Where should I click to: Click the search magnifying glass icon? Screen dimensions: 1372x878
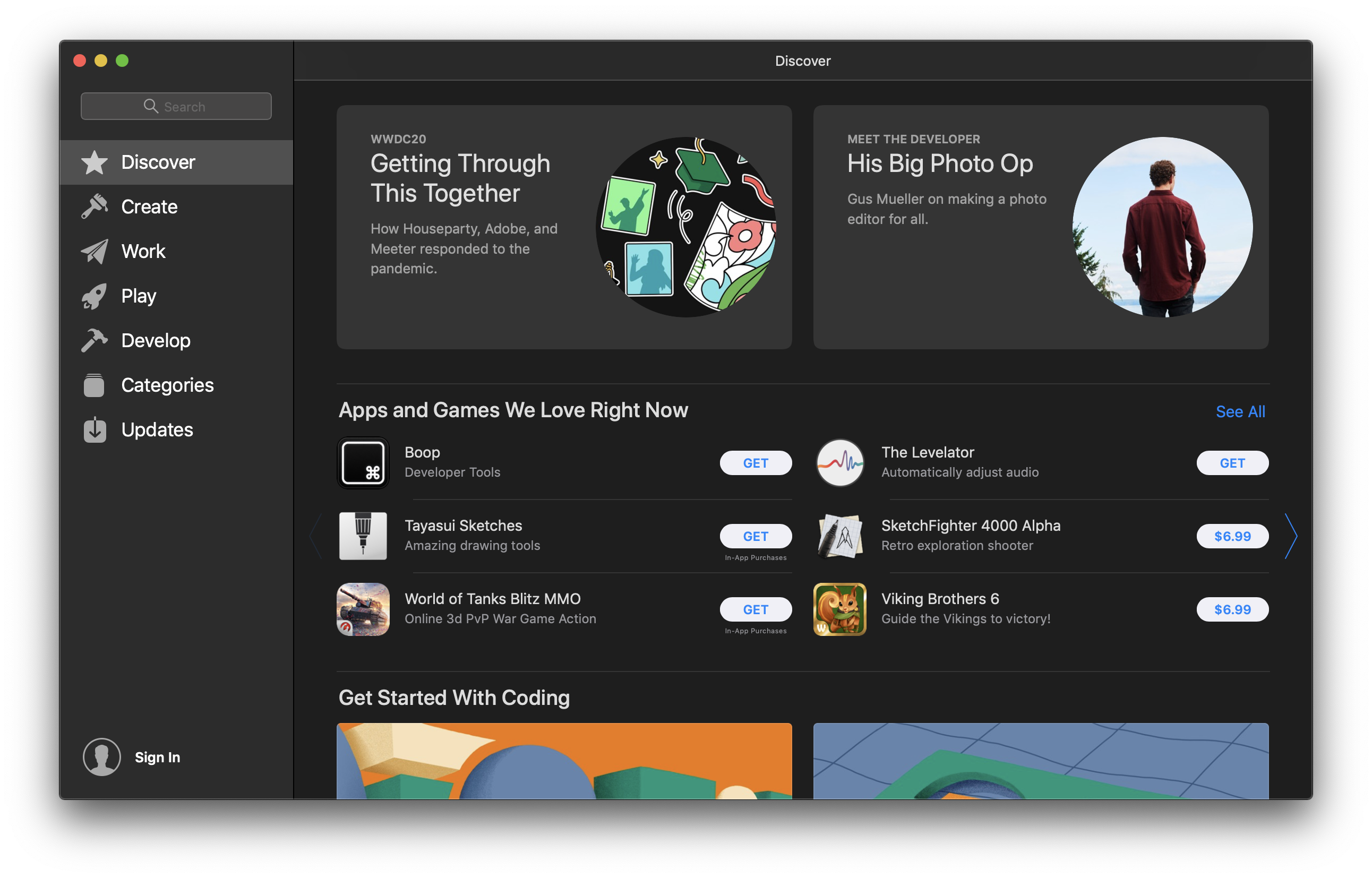[x=151, y=106]
